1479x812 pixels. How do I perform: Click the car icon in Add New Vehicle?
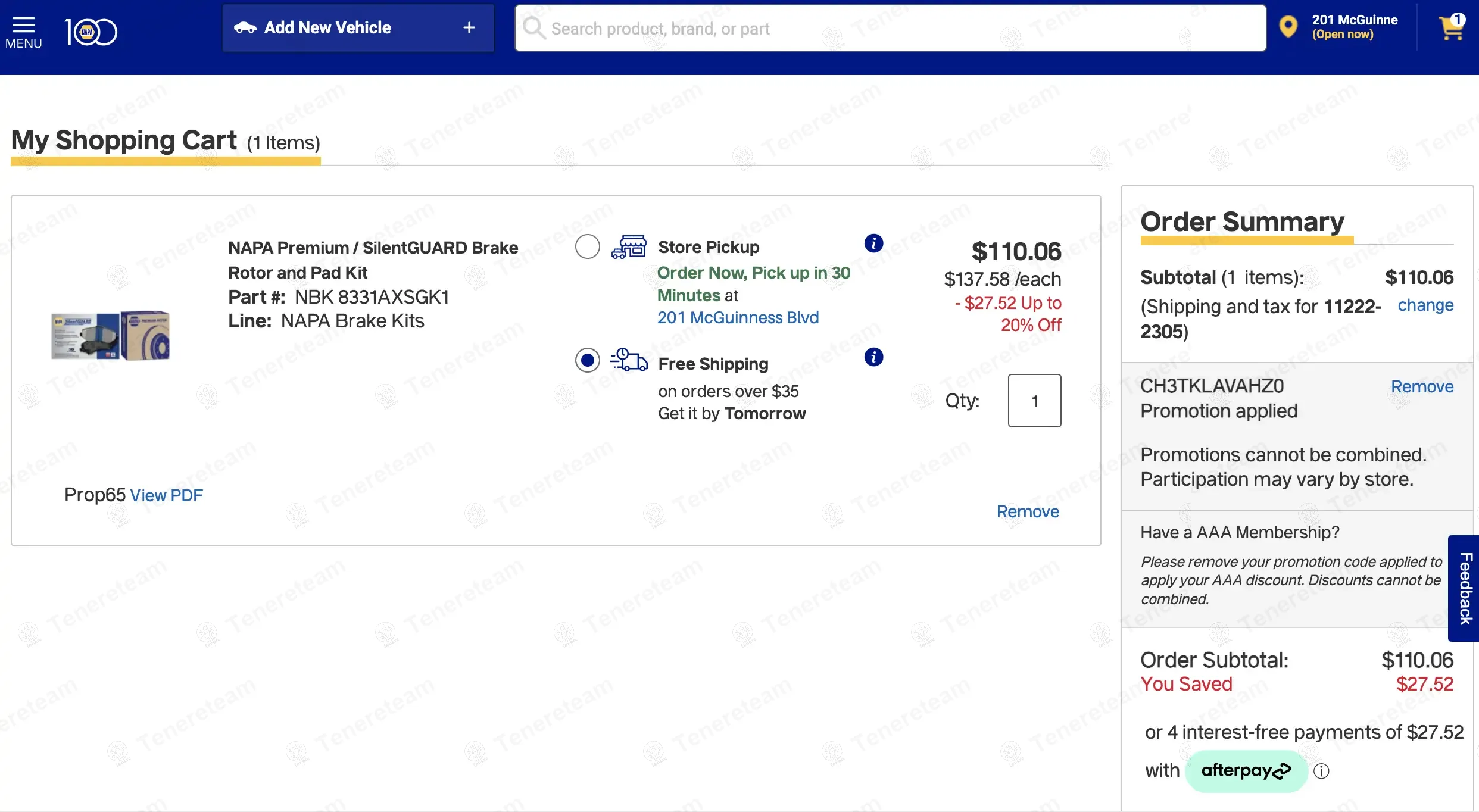[245, 28]
